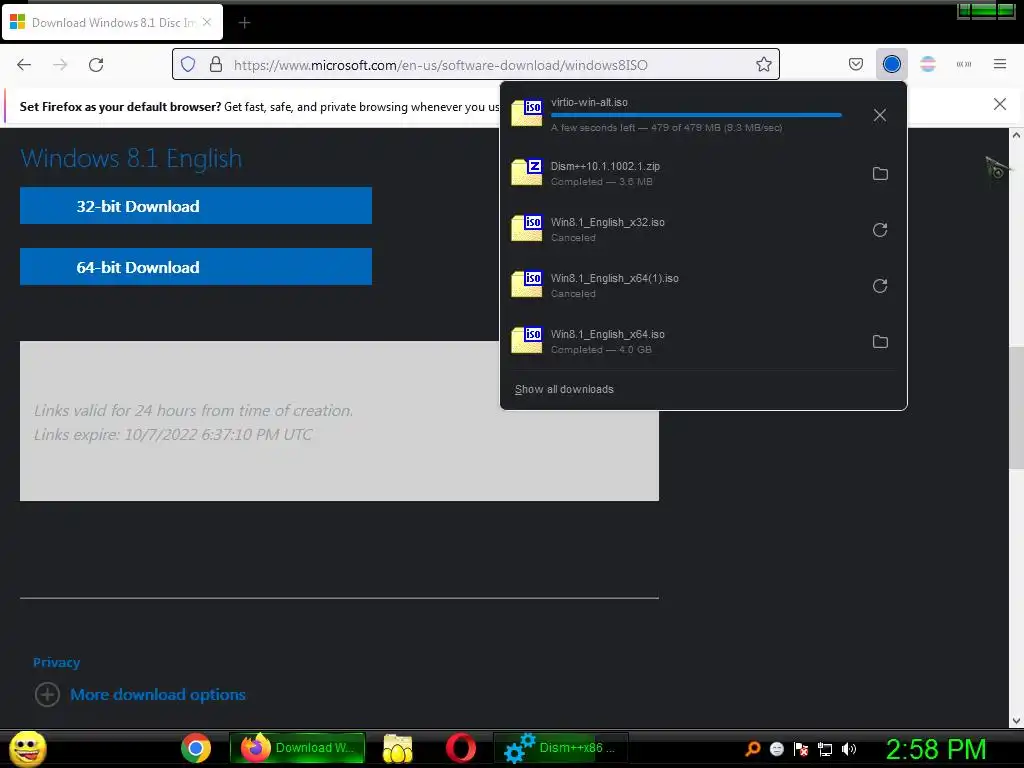Open the file manager folder taskbar icon

(x=398, y=748)
